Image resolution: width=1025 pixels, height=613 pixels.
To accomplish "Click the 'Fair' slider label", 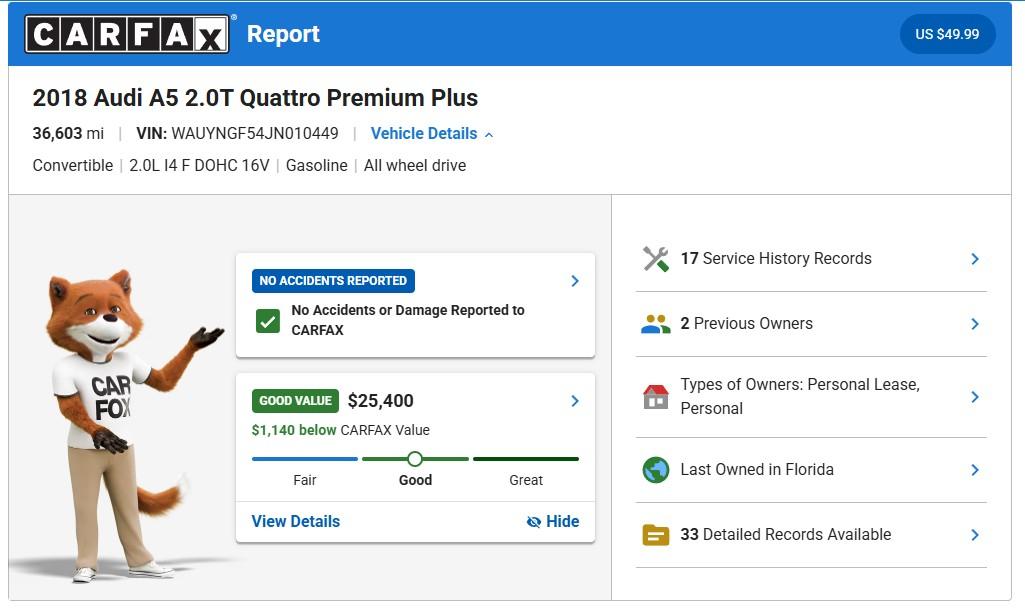I will click(x=305, y=480).
